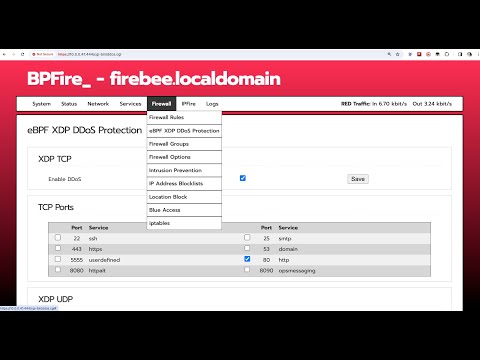Check the port 8090 opsmessaging checkbox
Screen dimensions: 480x360
[x=247, y=269]
